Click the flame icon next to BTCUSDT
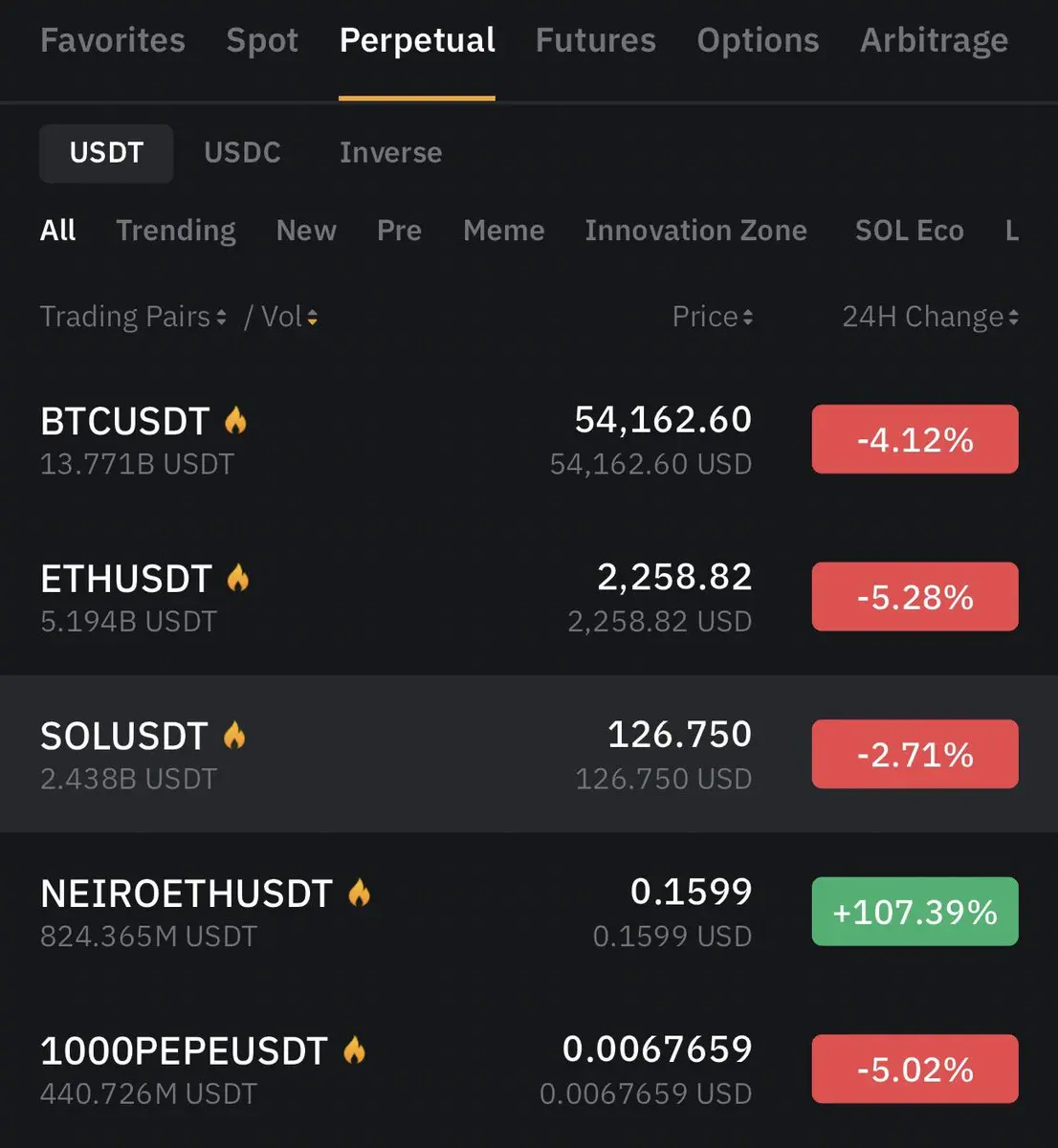 pos(235,420)
